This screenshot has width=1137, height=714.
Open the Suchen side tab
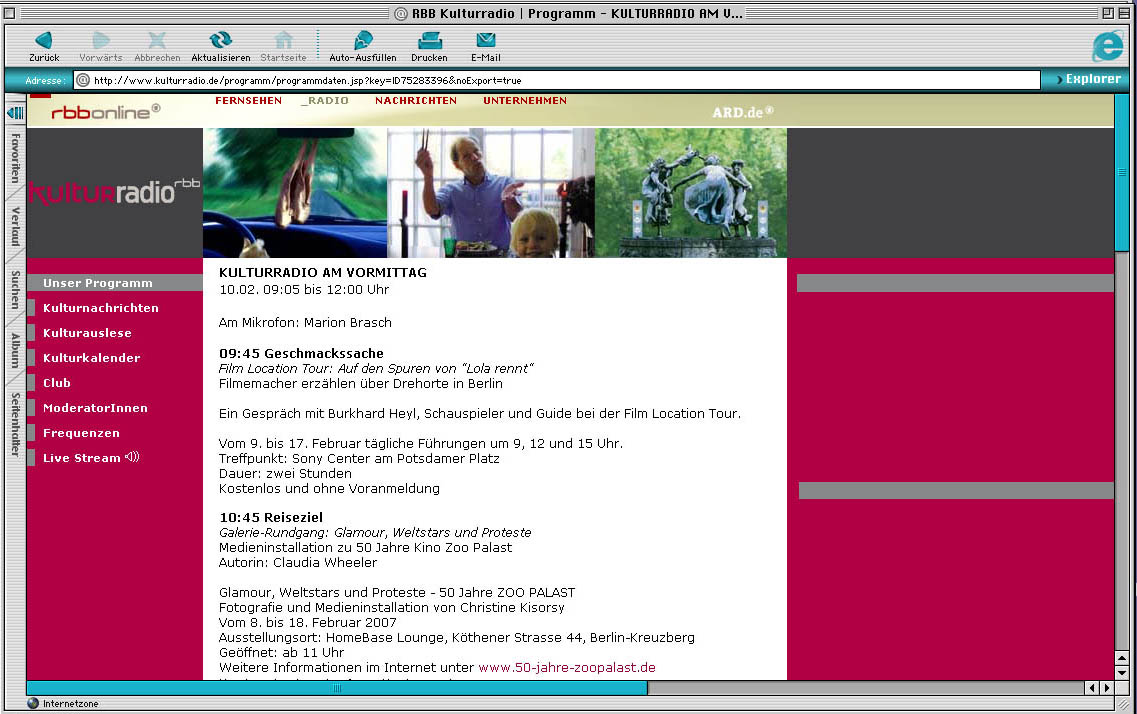(x=15, y=289)
